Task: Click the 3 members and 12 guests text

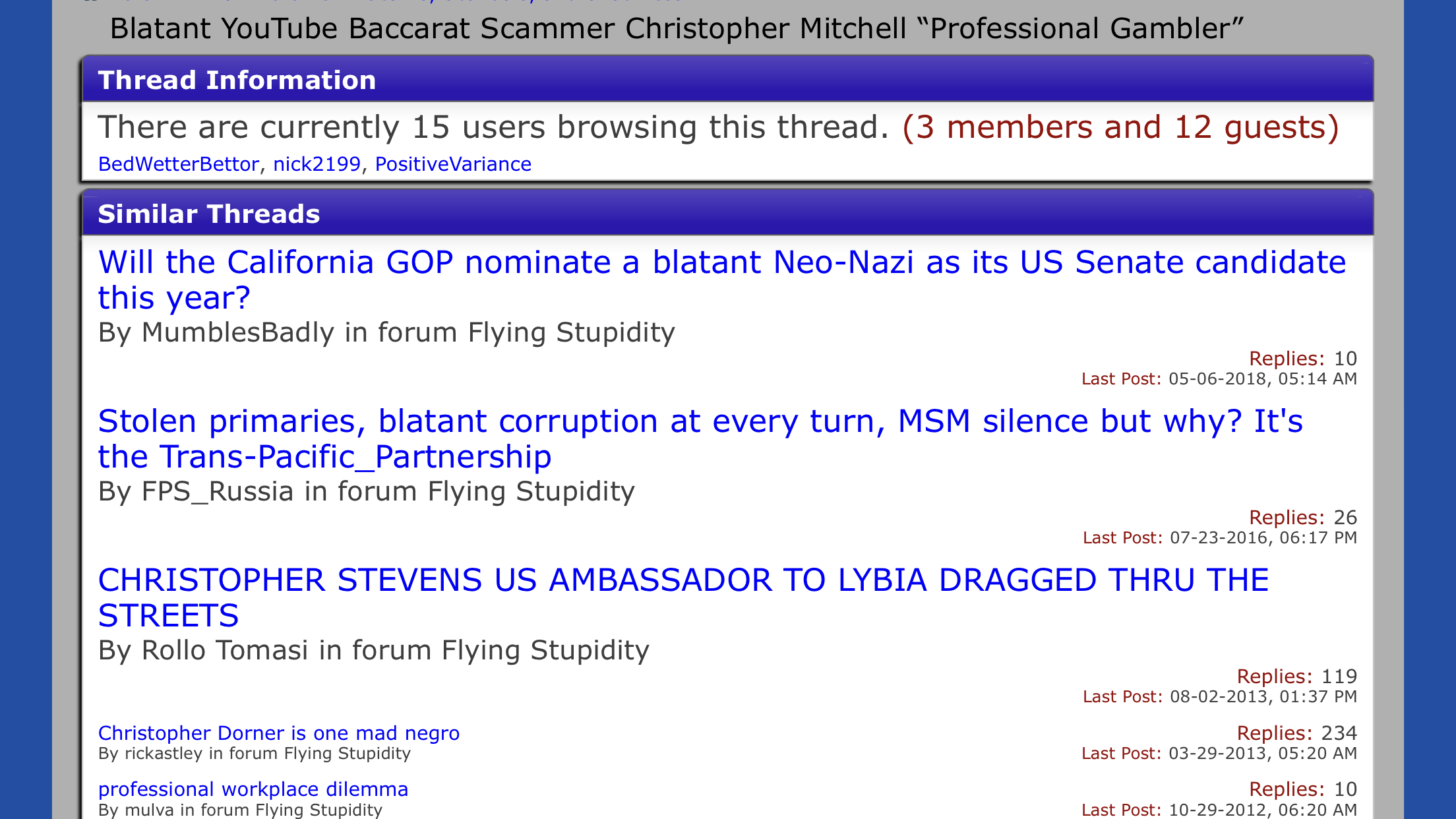Action: click(x=1120, y=127)
